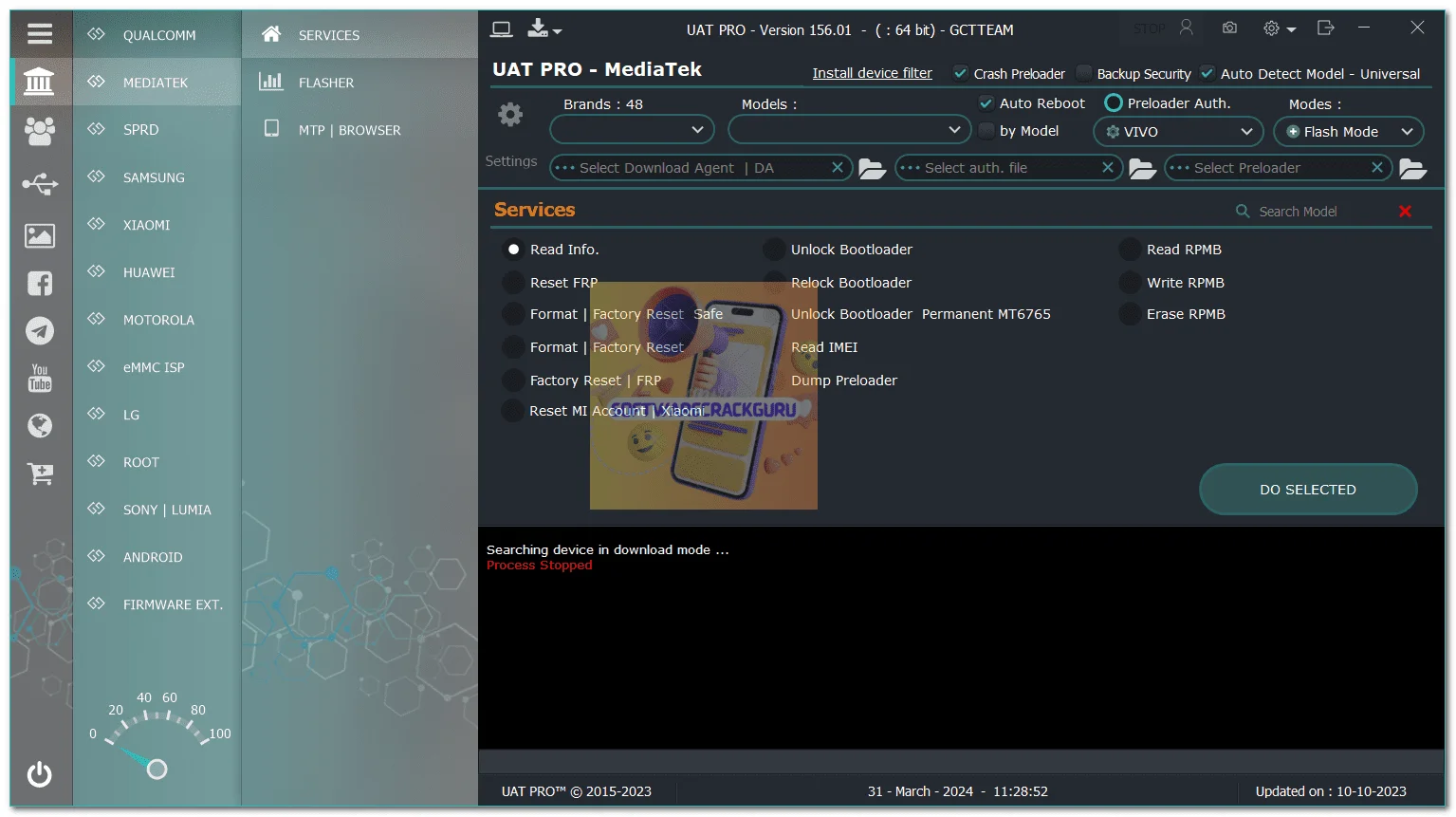Browse folder for Preloader file

1412,169
